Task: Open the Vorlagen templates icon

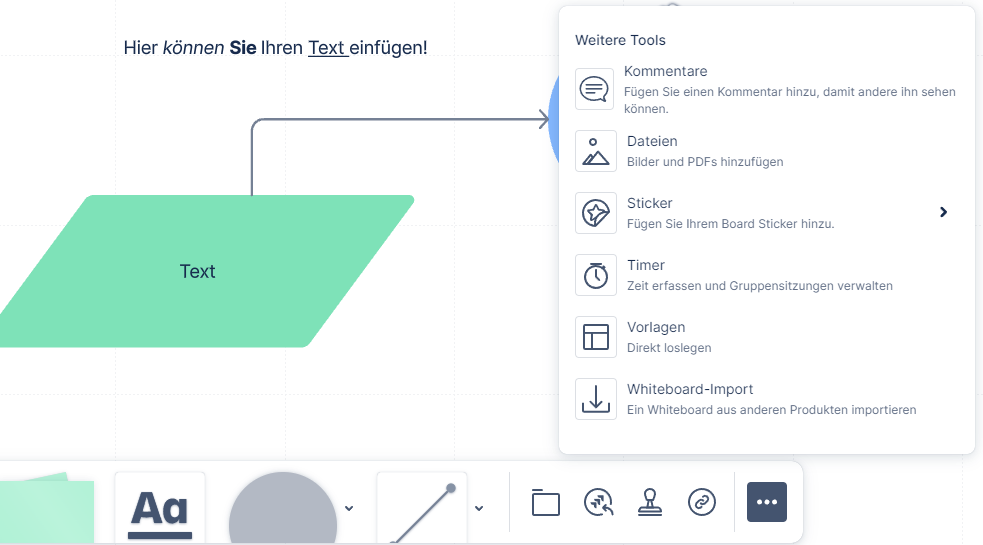Action: (x=596, y=337)
